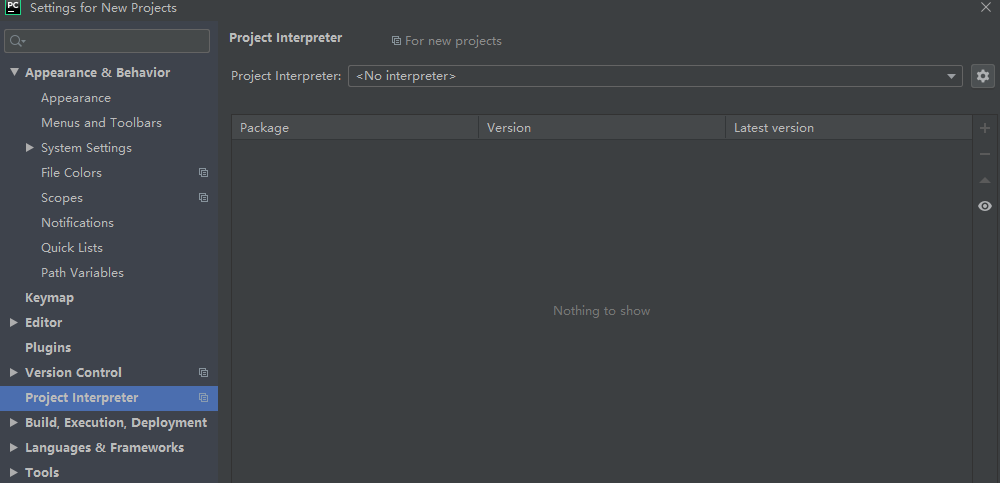The image size is (1000, 483).
Task: Select Notifications settings
Action: click(x=77, y=223)
